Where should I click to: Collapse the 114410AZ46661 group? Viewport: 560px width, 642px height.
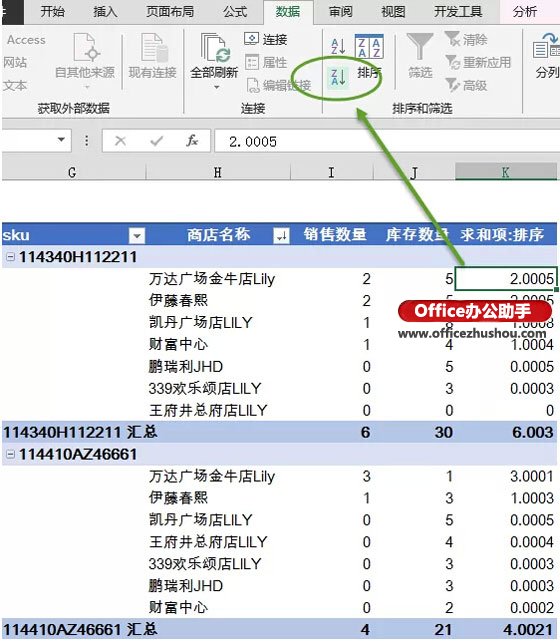pyautogui.click(x=10, y=454)
